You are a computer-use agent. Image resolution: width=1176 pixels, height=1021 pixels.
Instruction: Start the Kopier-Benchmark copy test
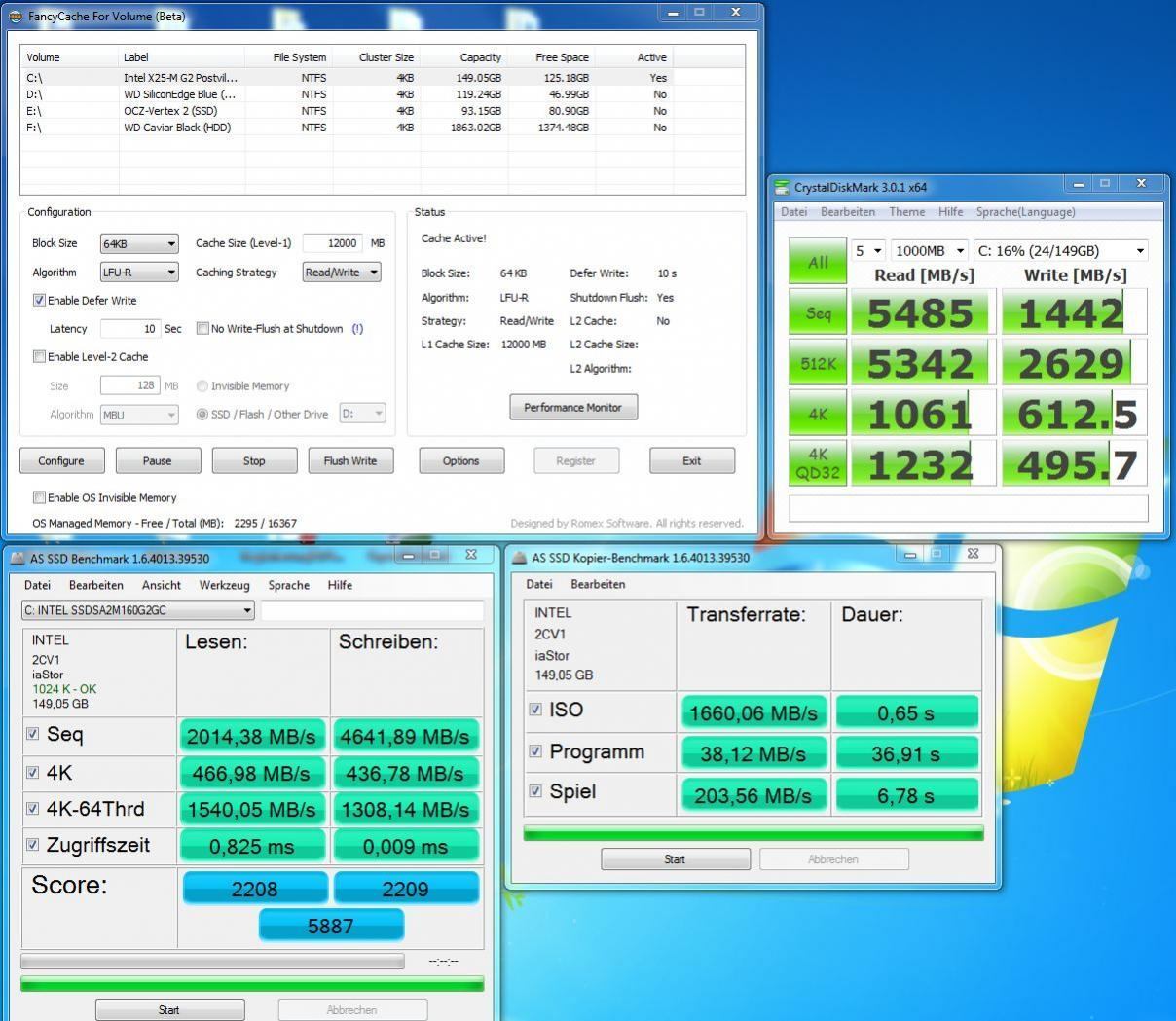[675, 859]
